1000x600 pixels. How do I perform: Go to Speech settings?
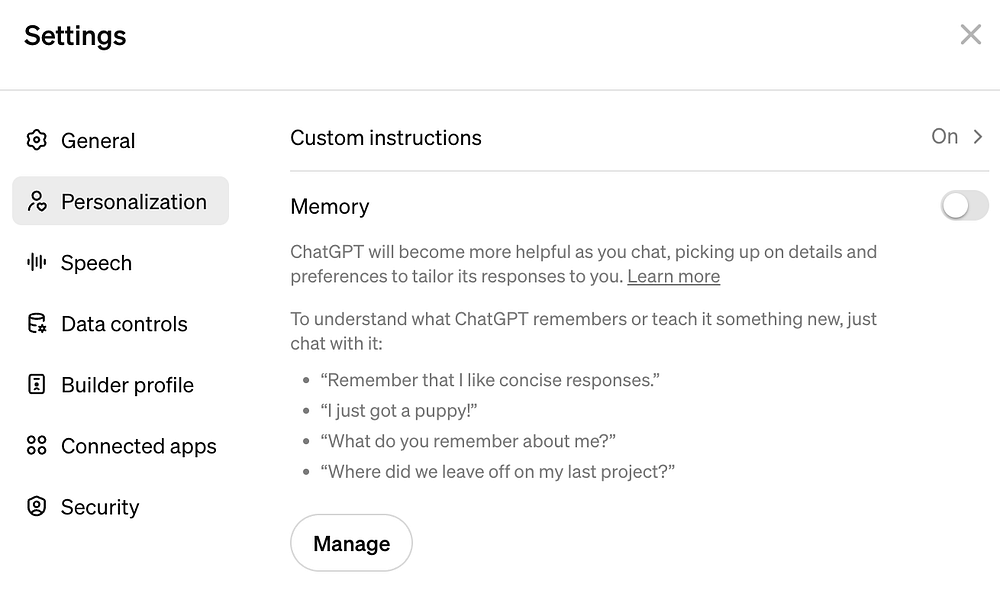coord(96,263)
